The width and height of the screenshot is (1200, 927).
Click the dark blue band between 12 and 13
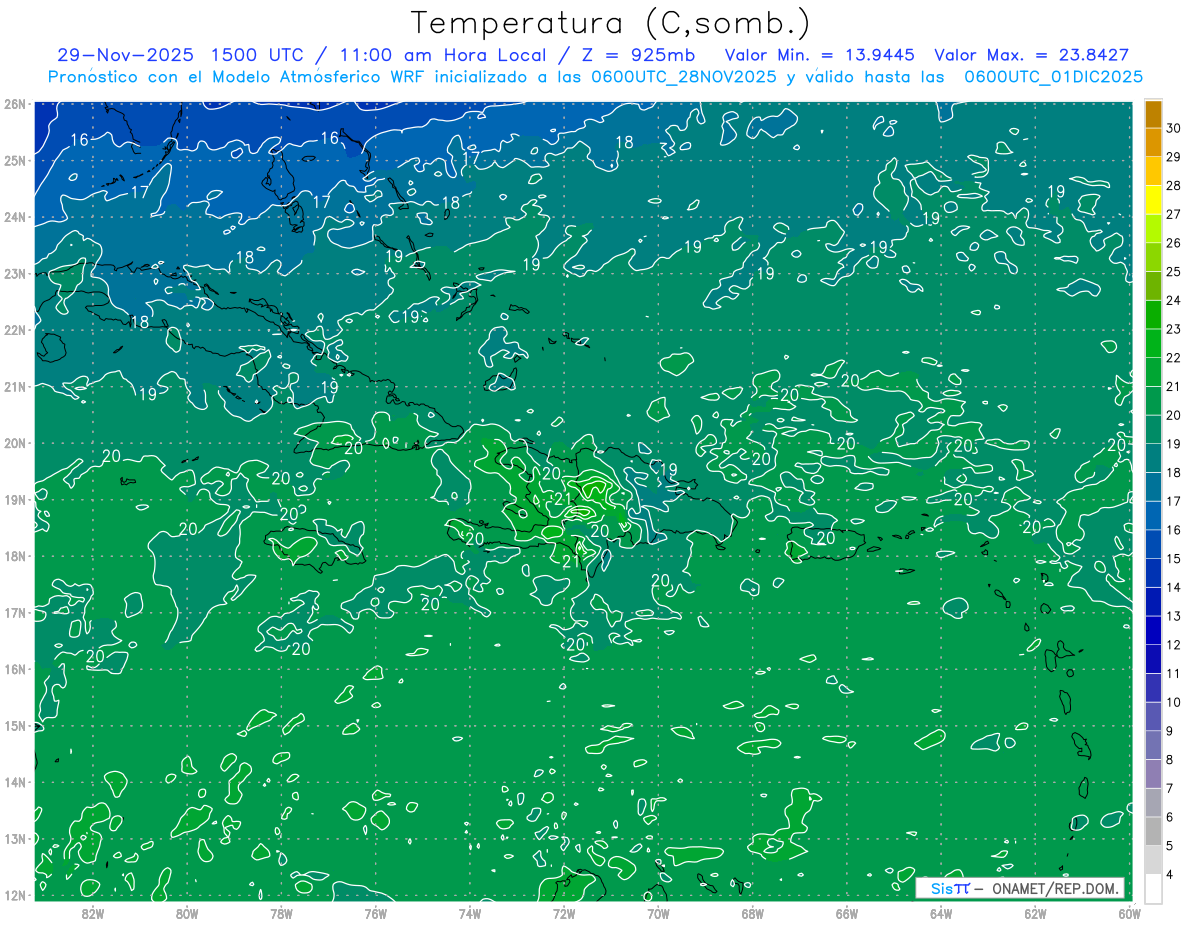pos(1153,631)
